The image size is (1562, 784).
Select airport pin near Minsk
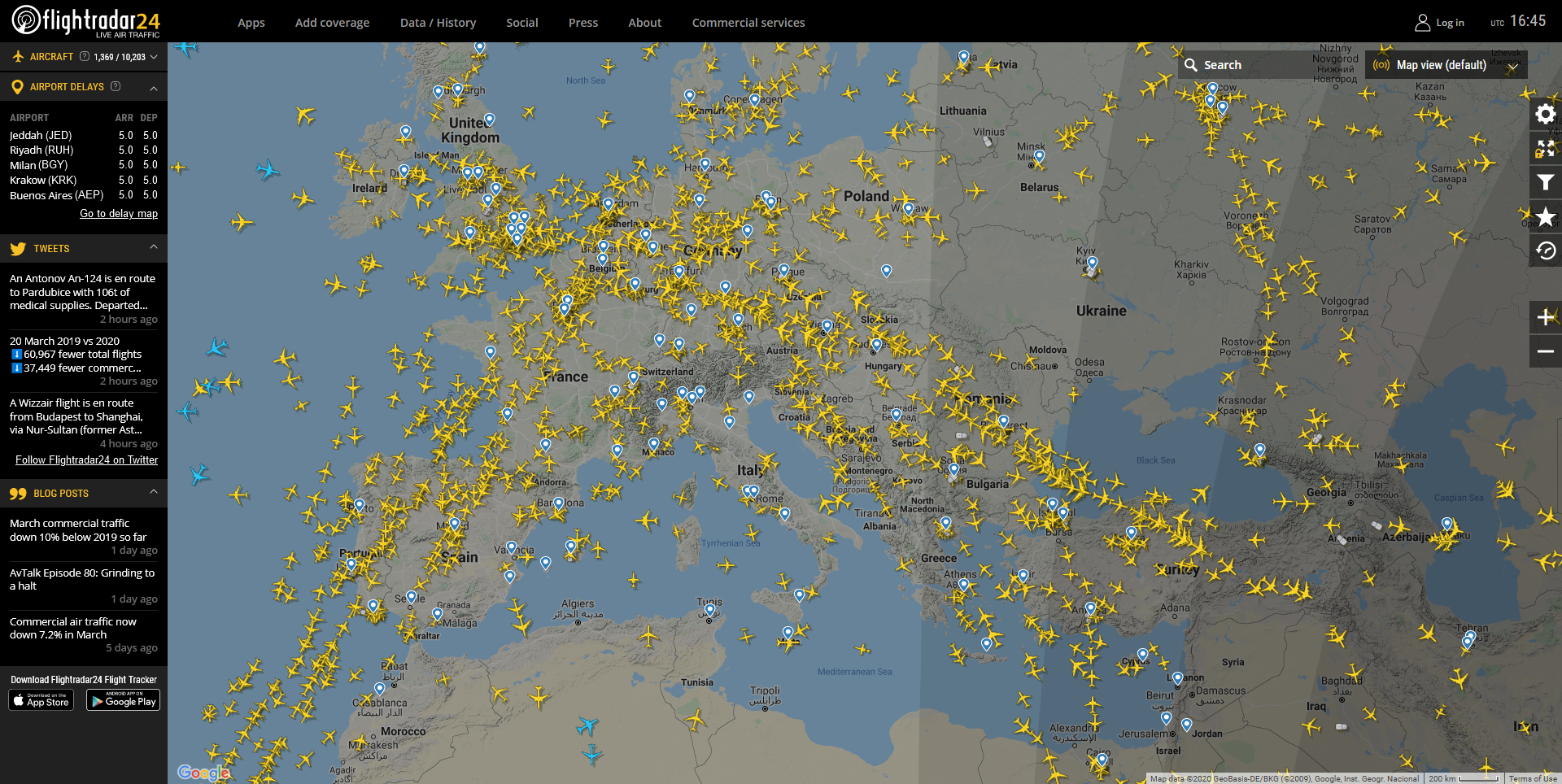click(1039, 156)
